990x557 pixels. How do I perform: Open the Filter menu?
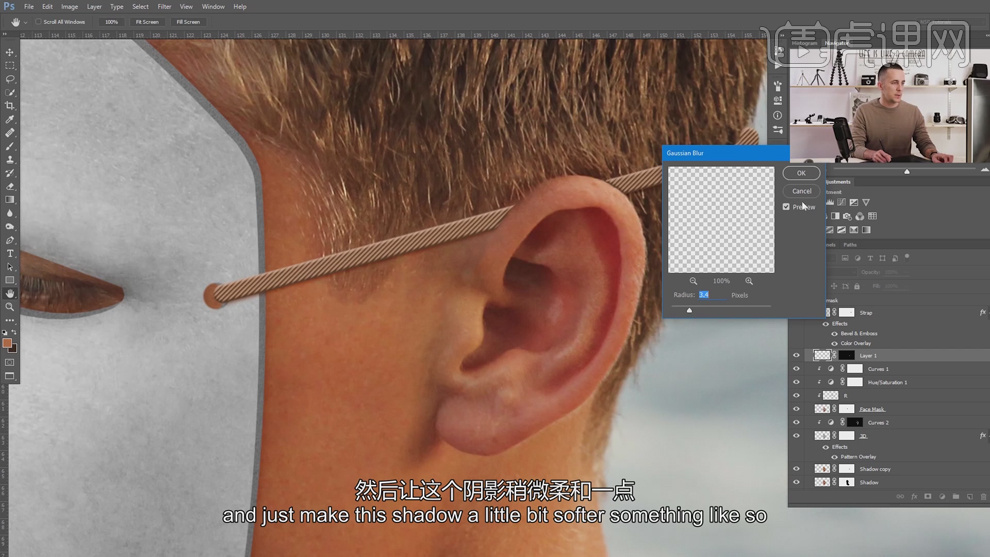(x=164, y=7)
